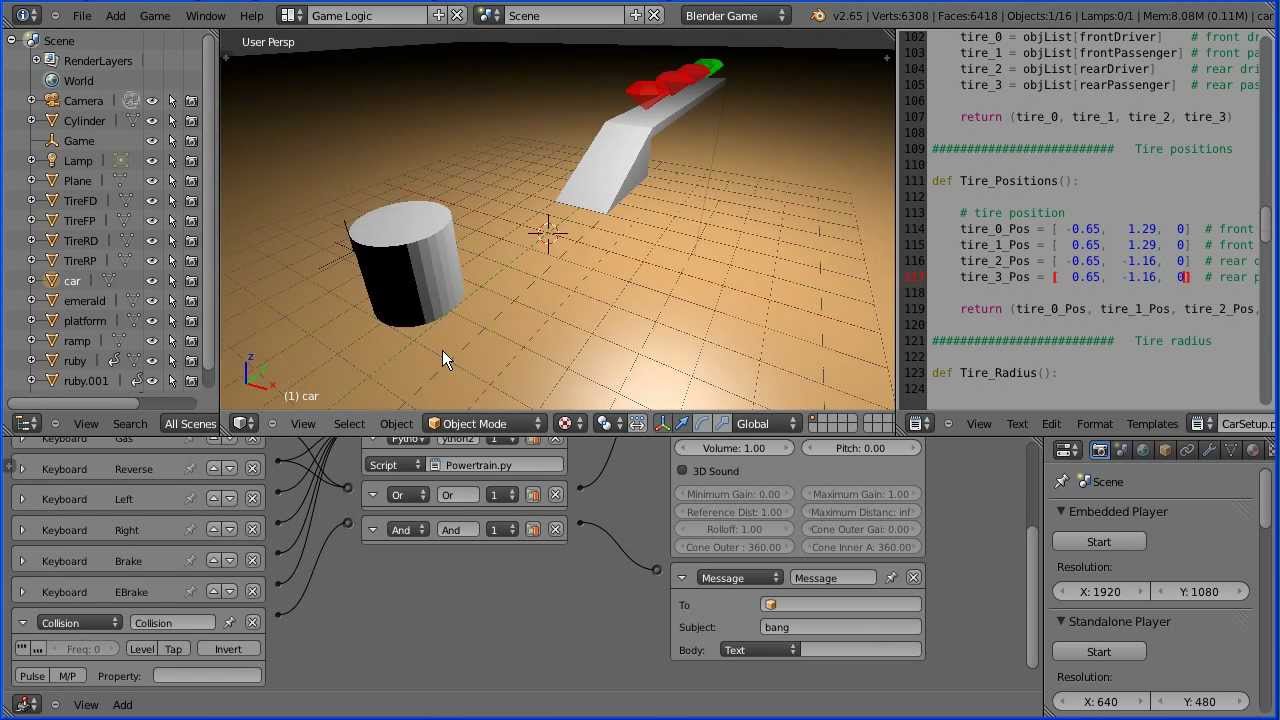Start the Standalone Player
1280x720 pixels.
point(1098,651)
